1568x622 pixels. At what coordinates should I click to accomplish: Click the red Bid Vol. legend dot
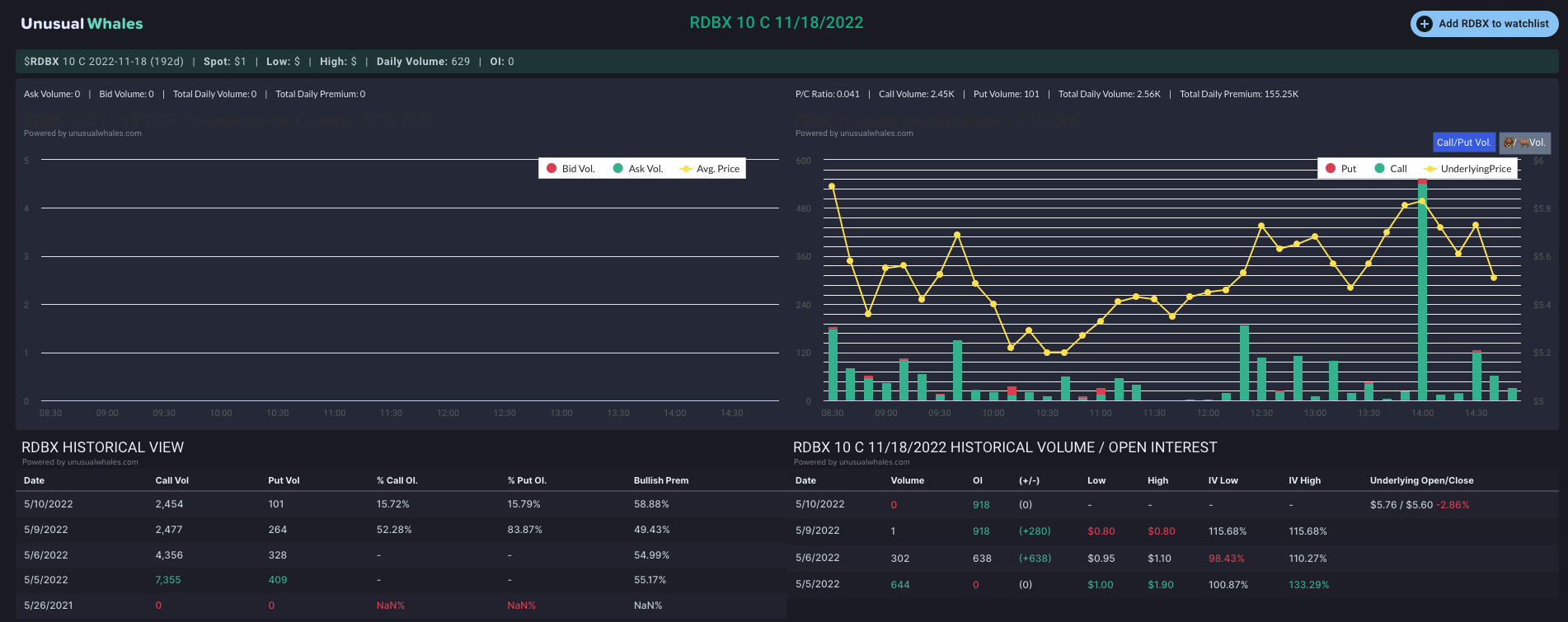click(x=552, y=168)
